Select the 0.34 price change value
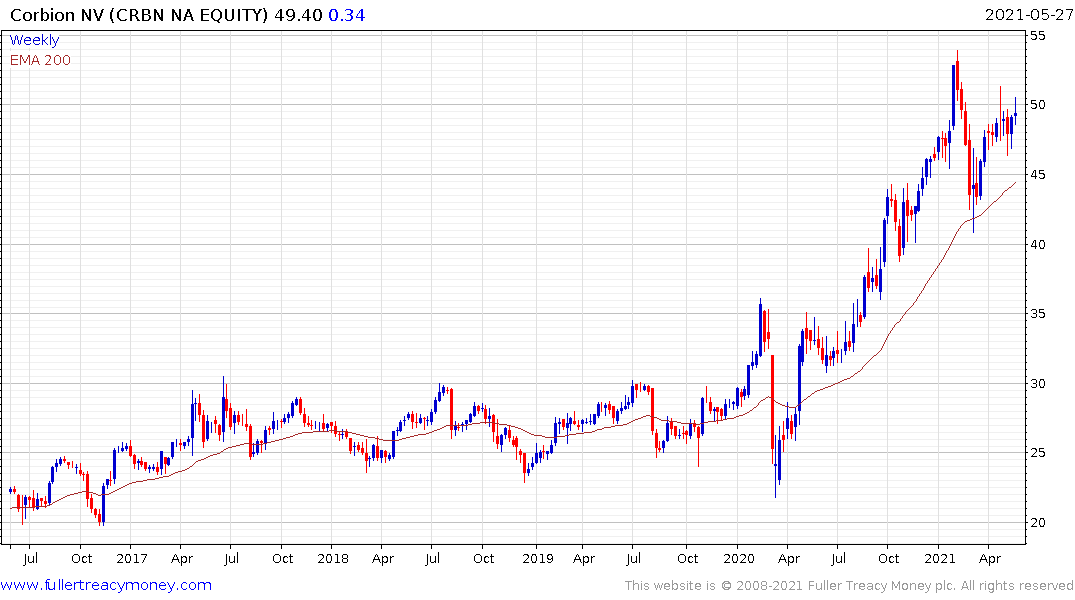This screenshot has width=1075, height=600. [x=347, y=15]
